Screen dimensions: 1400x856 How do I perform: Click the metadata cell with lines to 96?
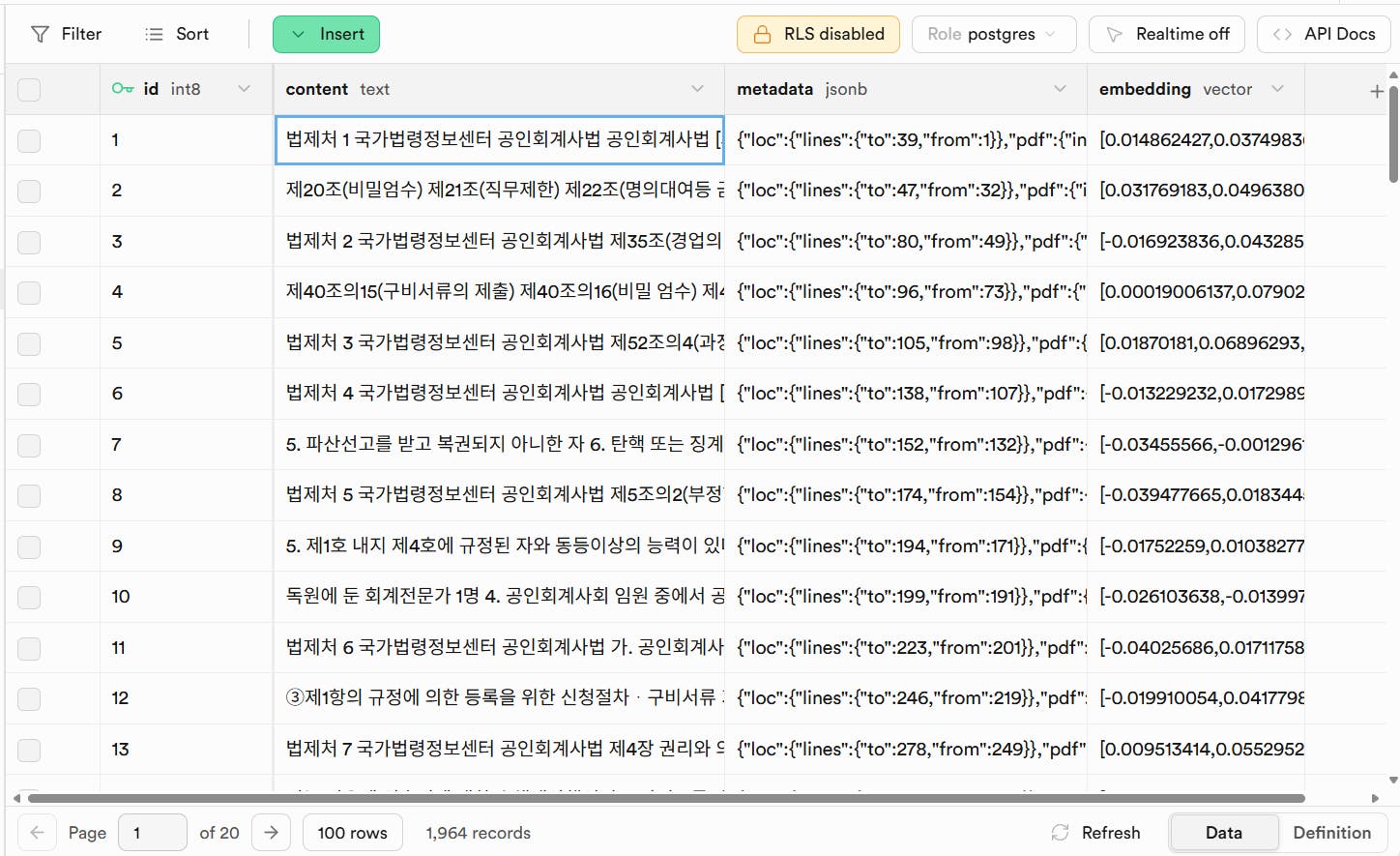(x=906, y=292)
